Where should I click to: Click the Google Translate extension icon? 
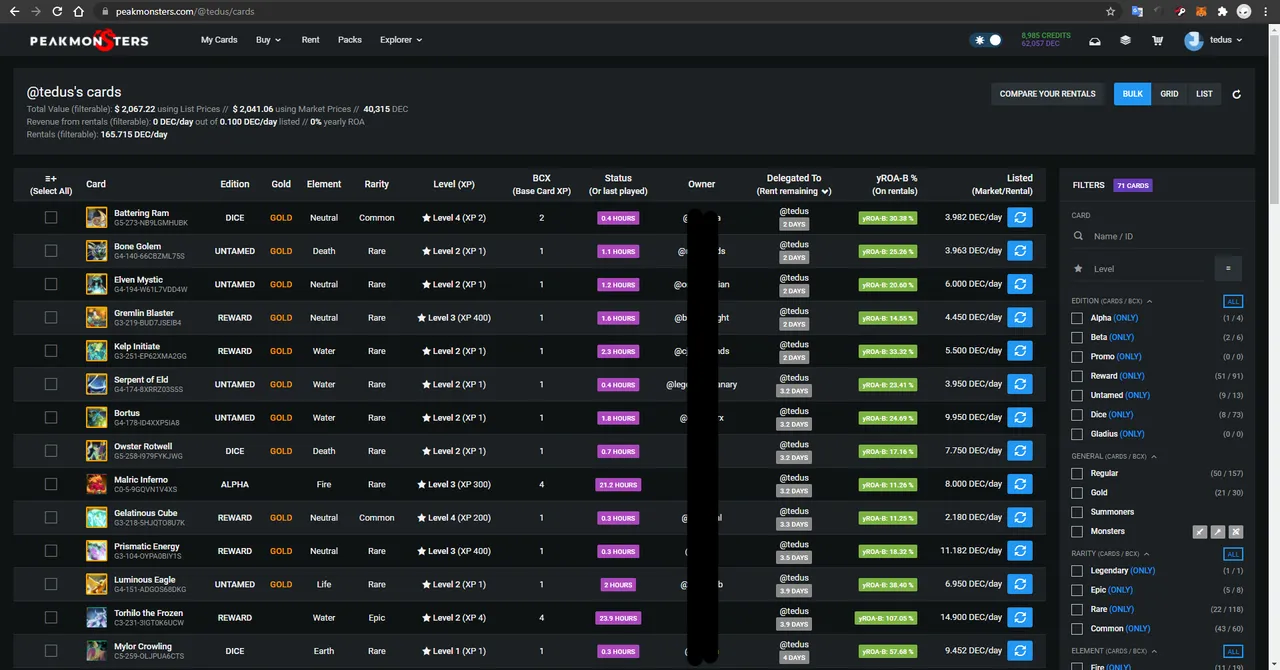pyautogui.click(x=1137, y=12)
